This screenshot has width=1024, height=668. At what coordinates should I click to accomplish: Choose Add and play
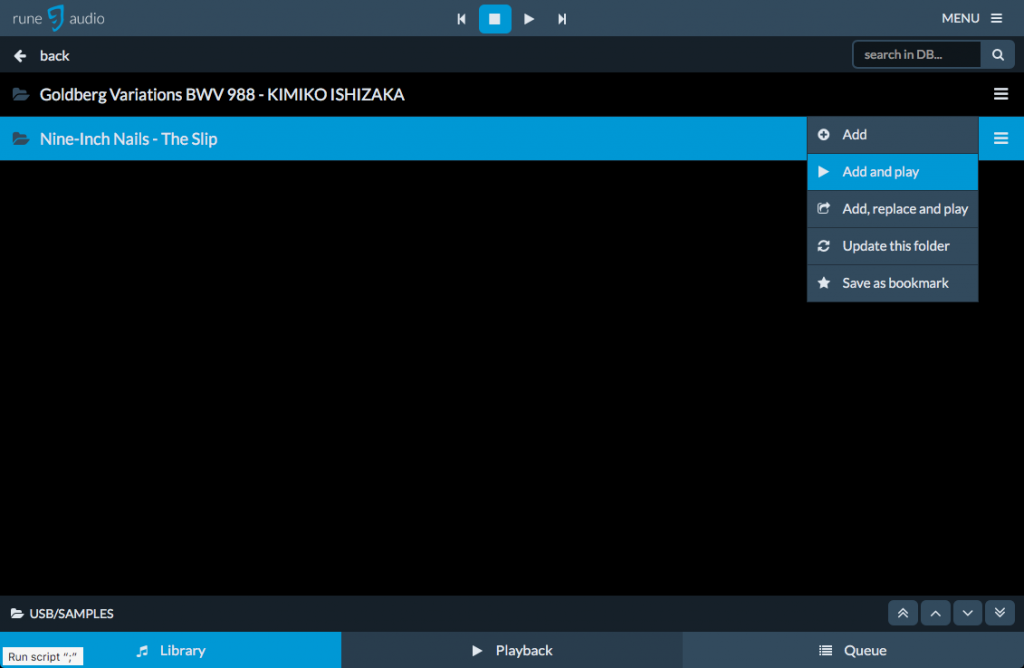tap(892, 172)
